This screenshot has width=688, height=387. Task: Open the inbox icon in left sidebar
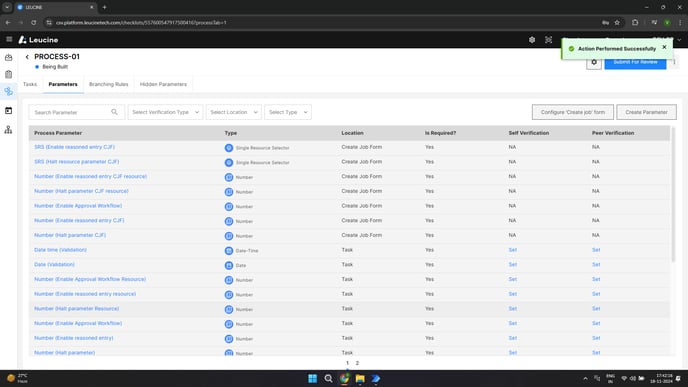click(8, 57)
